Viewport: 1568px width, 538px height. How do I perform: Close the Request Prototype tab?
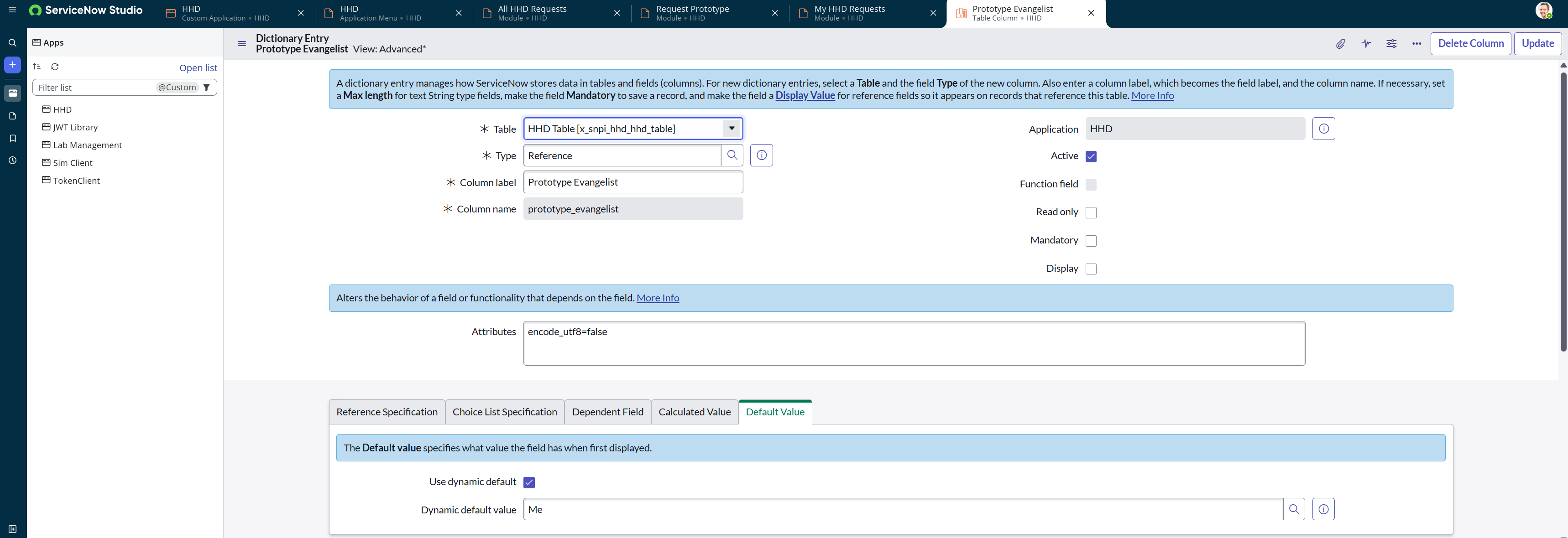(x=775, y=13)
